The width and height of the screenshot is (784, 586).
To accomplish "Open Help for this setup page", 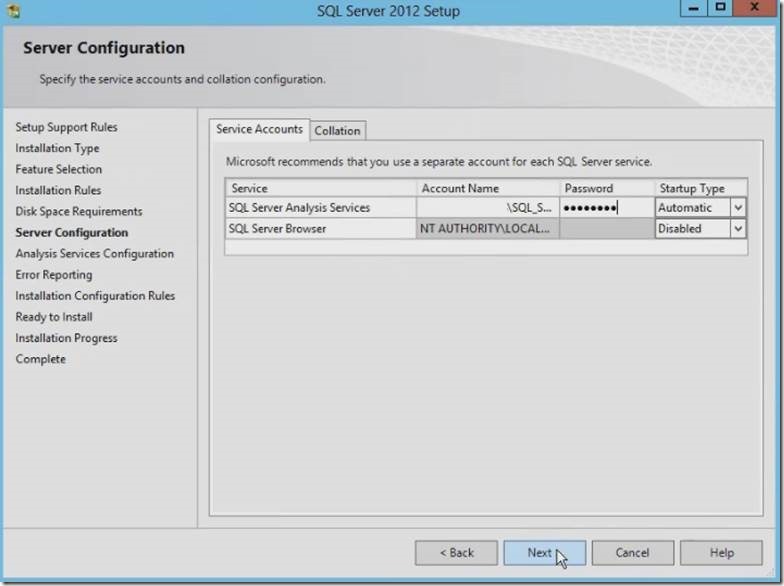I will pos(722,553).
